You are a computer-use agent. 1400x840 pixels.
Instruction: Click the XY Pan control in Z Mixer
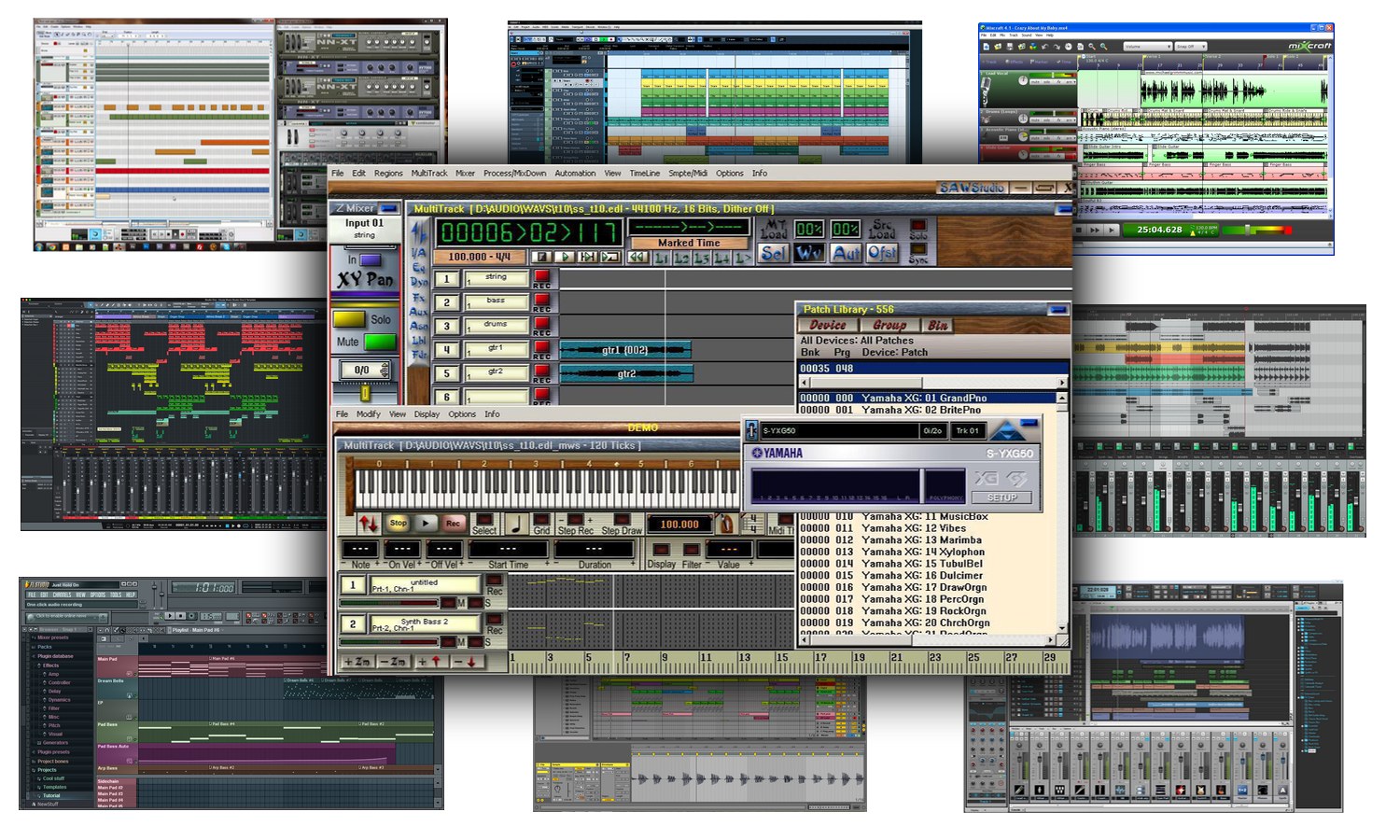click(x=364, y=279)
